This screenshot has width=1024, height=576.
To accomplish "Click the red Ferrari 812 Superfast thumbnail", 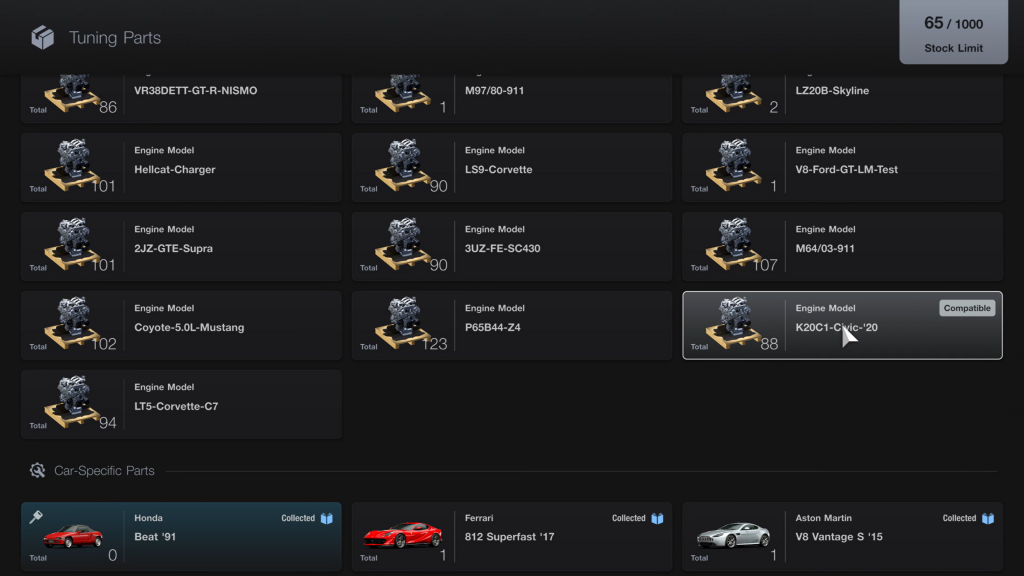I will tap(402, 535).
